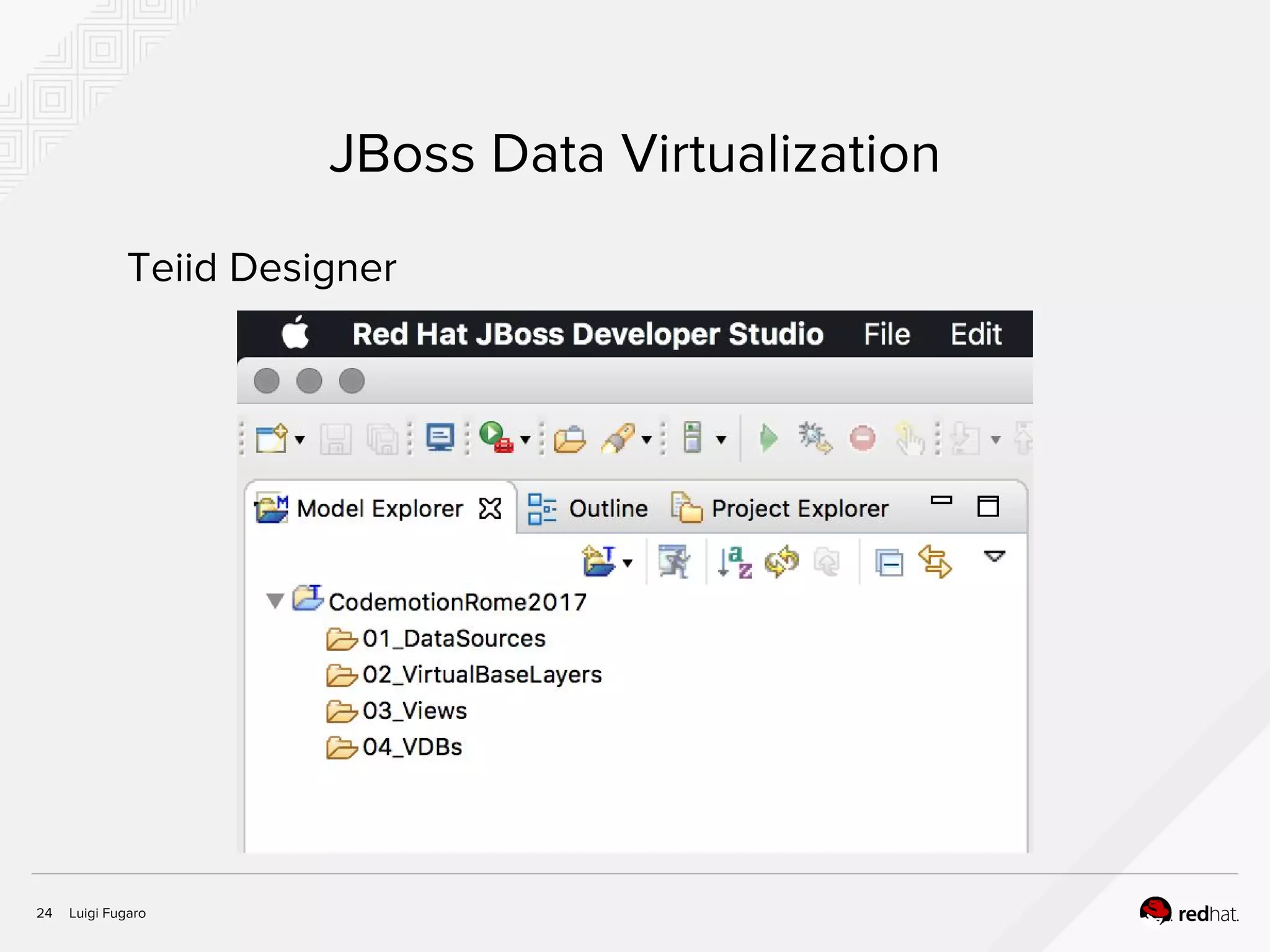Maximize the Model Explorer view panel

pos(988,506)
